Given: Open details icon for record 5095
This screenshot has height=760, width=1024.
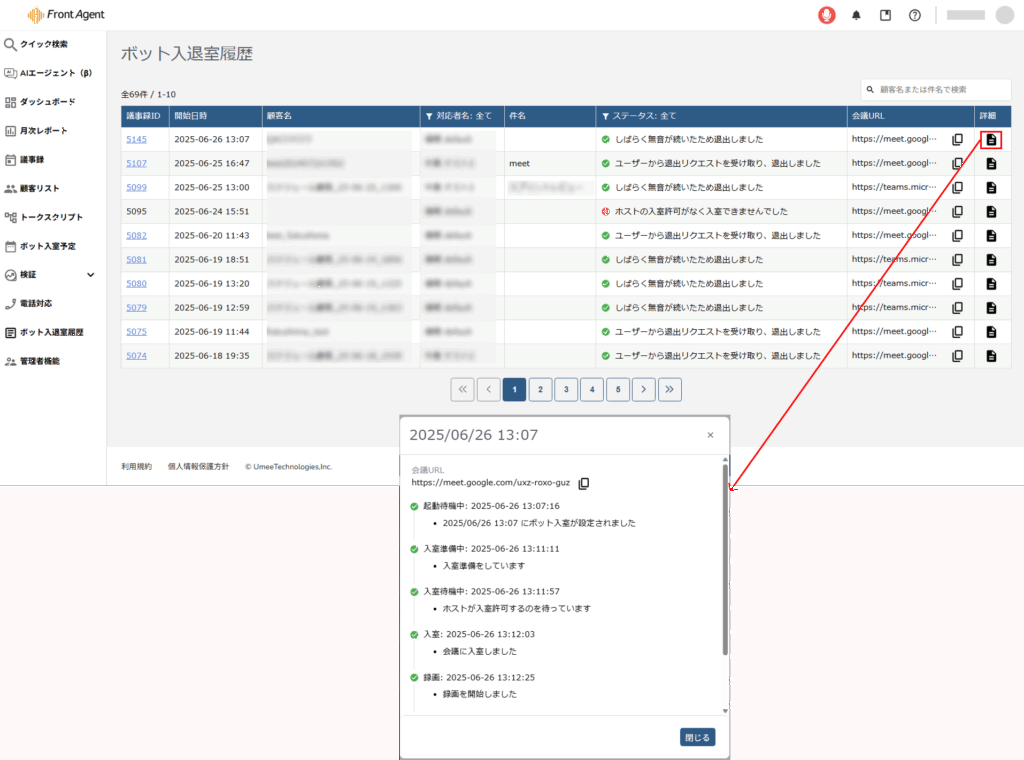Looking at the screenshot, I should (991, 212).
